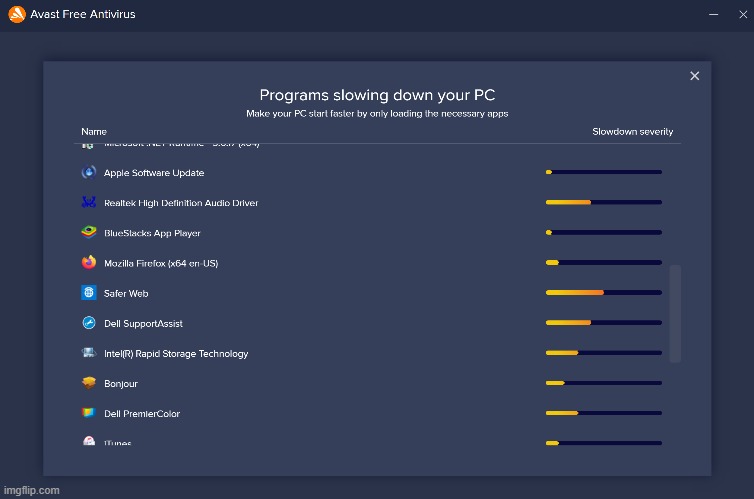Screen dimensions: 754x499
Task: Click the Avast logo in title bar
Action: 17,15
